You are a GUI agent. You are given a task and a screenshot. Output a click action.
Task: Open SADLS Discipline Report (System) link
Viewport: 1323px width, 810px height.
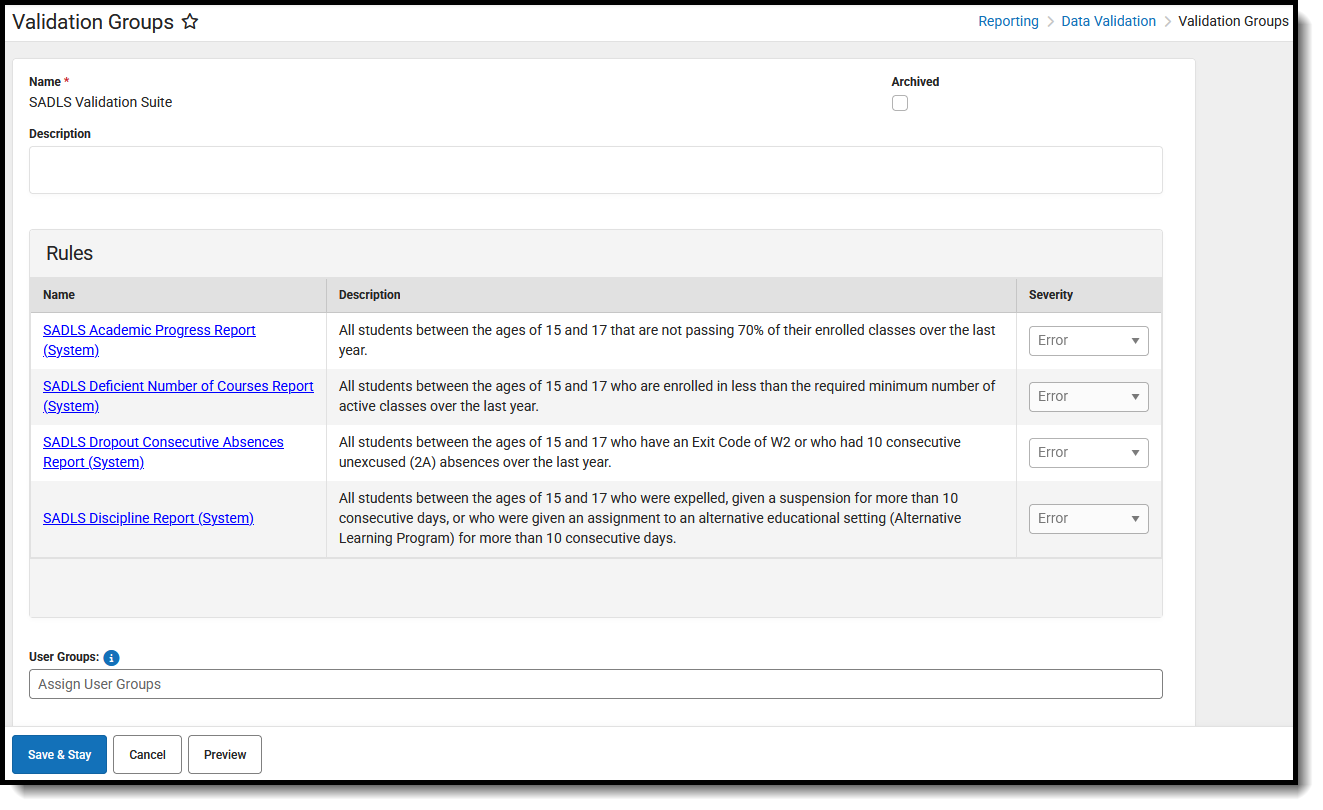click(x=148, y=518)
